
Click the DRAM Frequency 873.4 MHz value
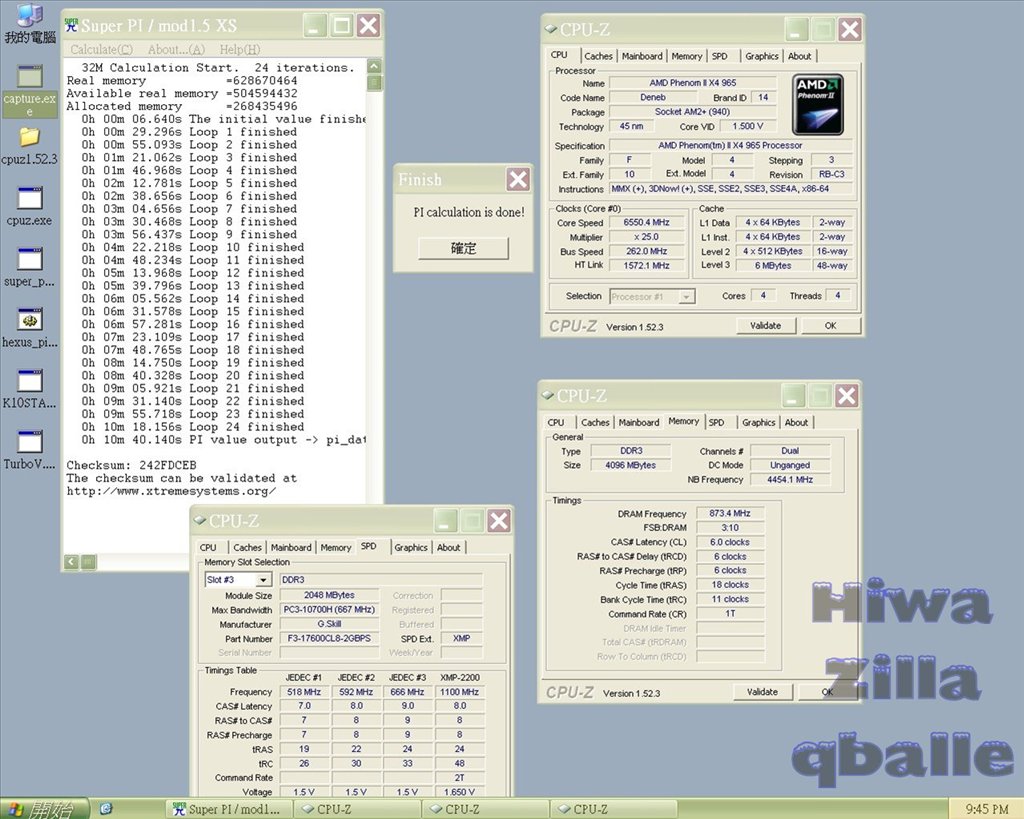729,513
